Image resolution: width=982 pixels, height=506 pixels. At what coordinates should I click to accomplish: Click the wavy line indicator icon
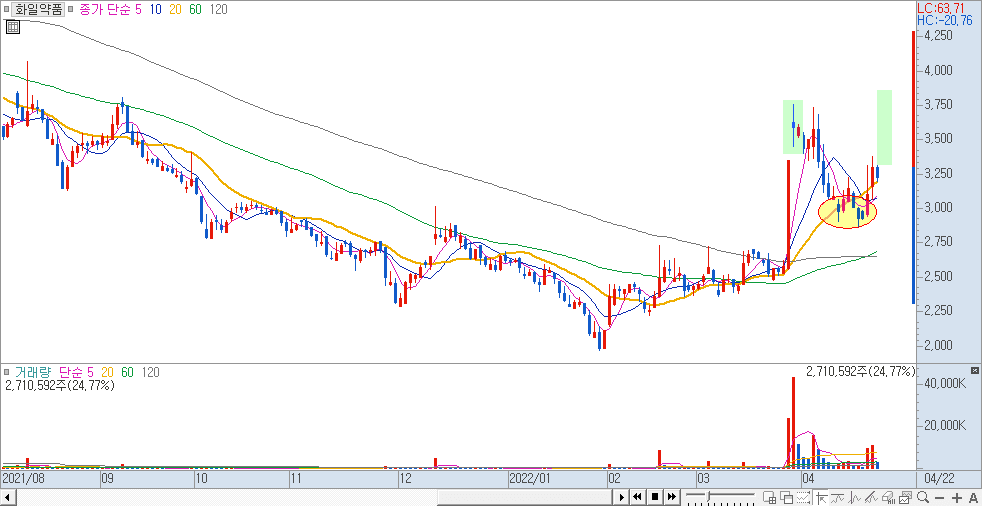[837, 498]
